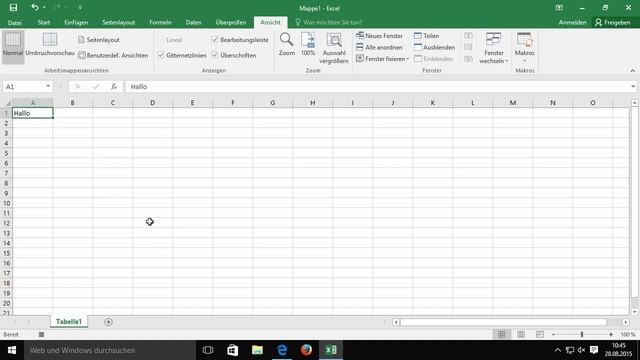640x360 pixels.
Task: Click macro record icon in status bar
Action: 41,334
